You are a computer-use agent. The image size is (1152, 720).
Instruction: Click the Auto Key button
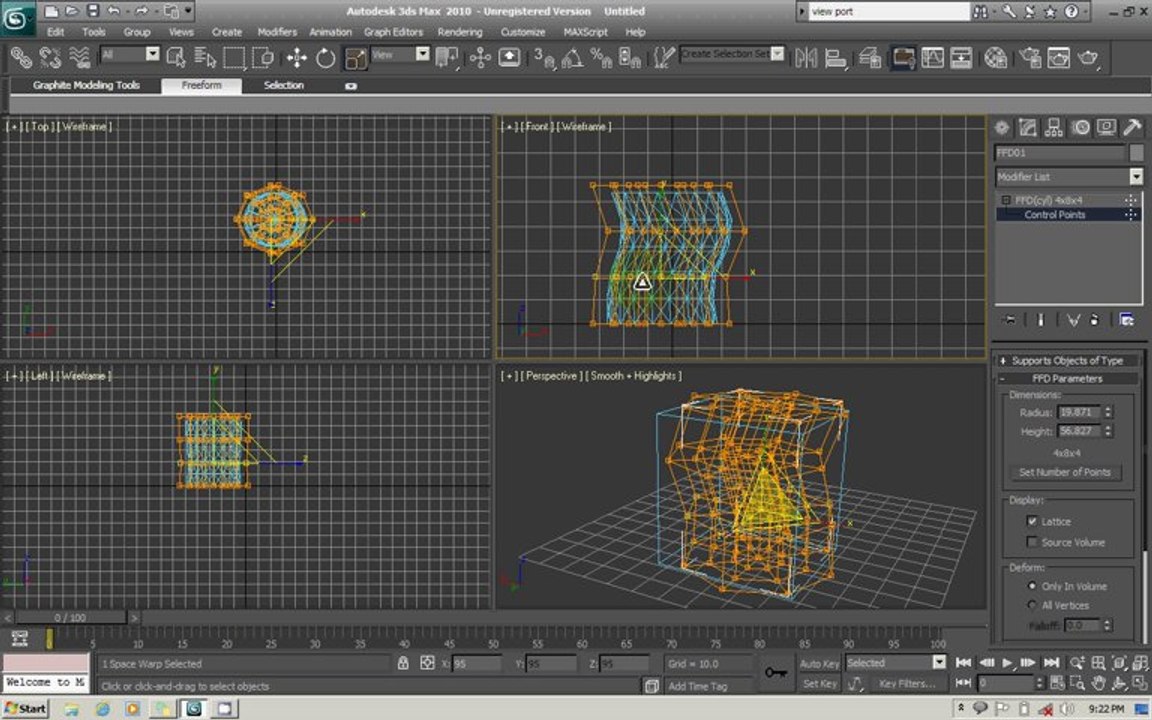pos(818,663)
